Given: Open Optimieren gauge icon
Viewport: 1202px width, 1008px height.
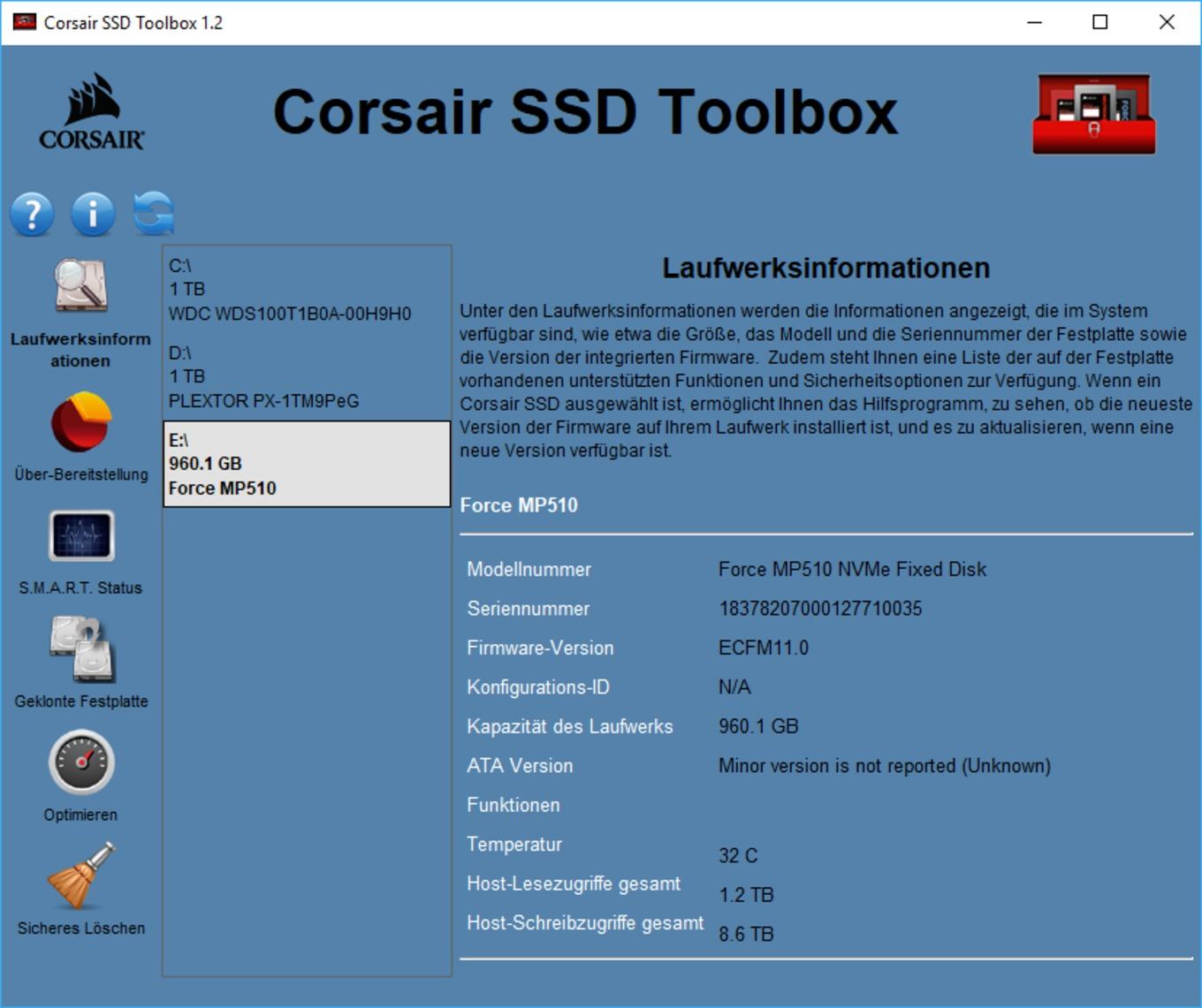Looking at the screenshot, I should (81, 762).
